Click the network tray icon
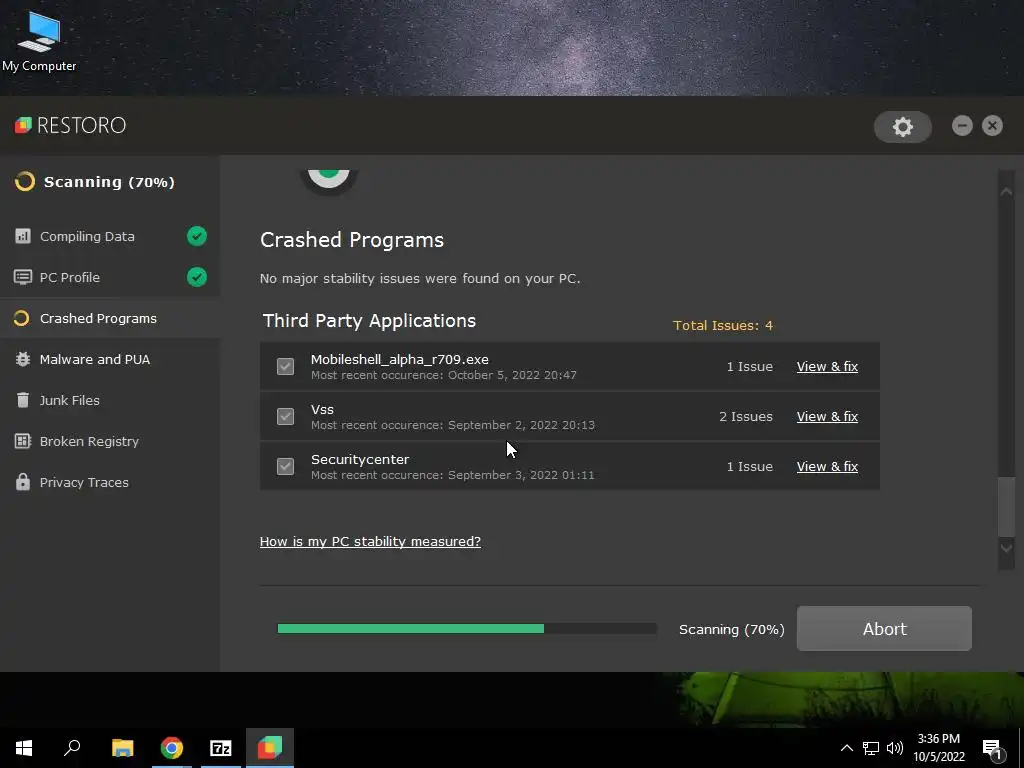 click(x=871, y=748)
